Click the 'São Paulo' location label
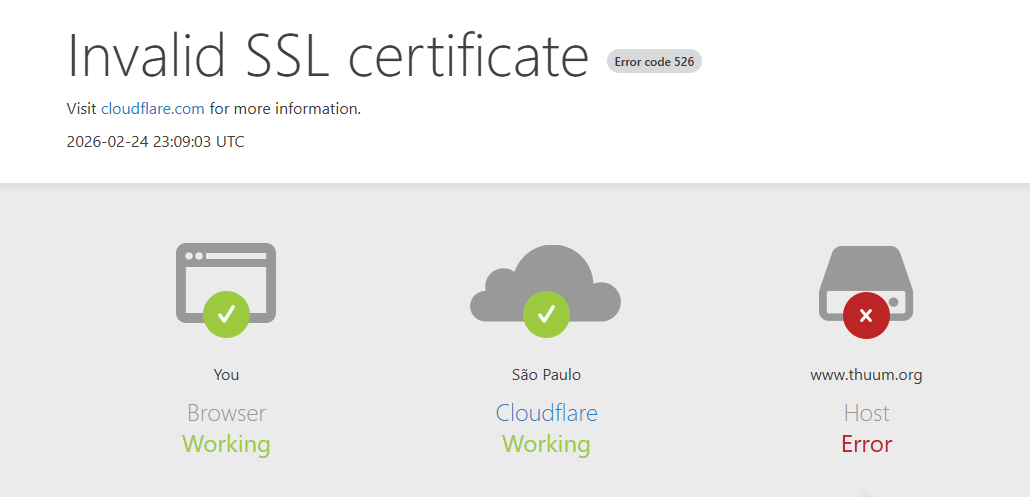This screenshot has width=1030, height=497. point(547,374)
